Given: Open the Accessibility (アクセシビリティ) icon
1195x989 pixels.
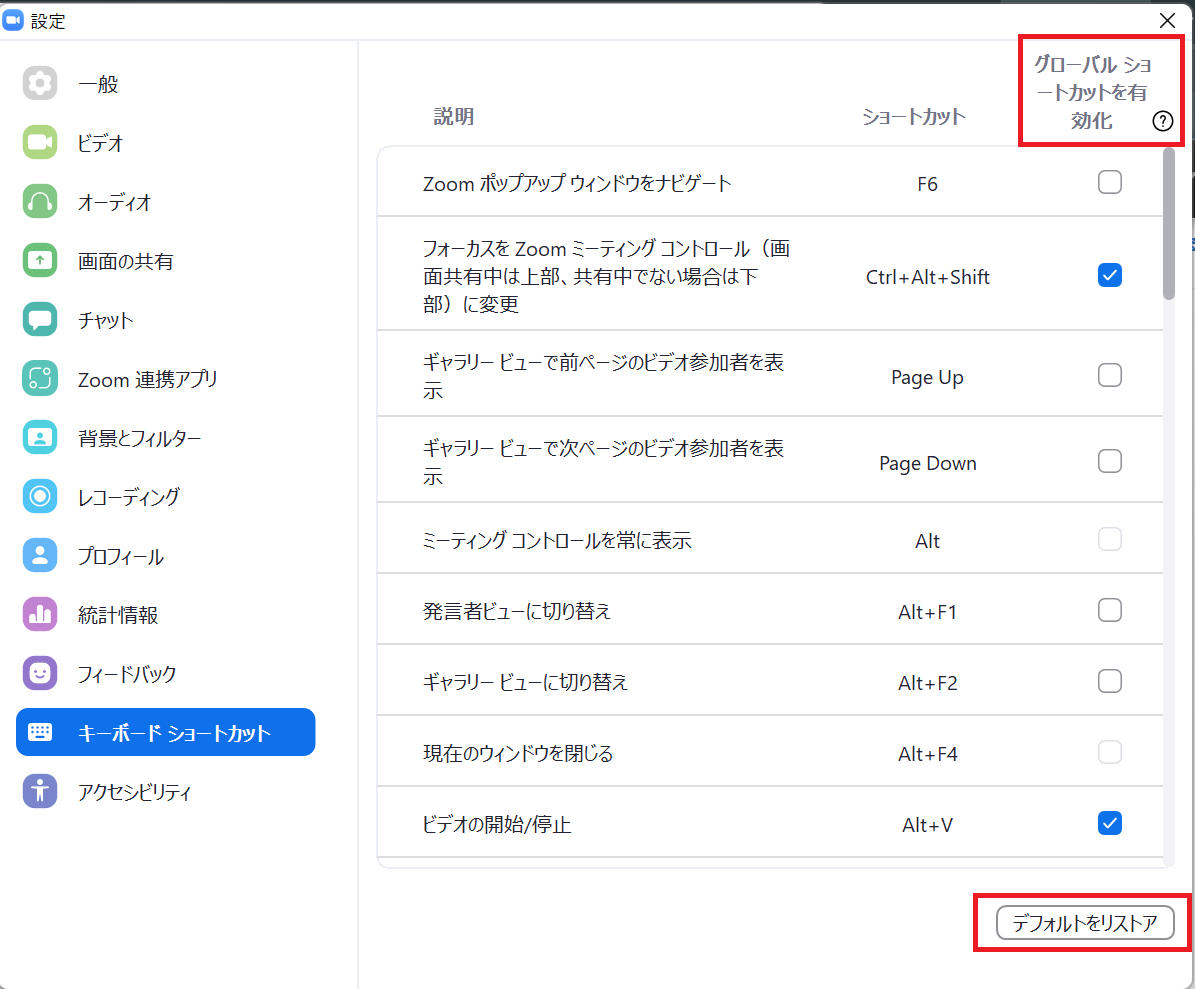Looking at the screenshot, I should (40, 791).
